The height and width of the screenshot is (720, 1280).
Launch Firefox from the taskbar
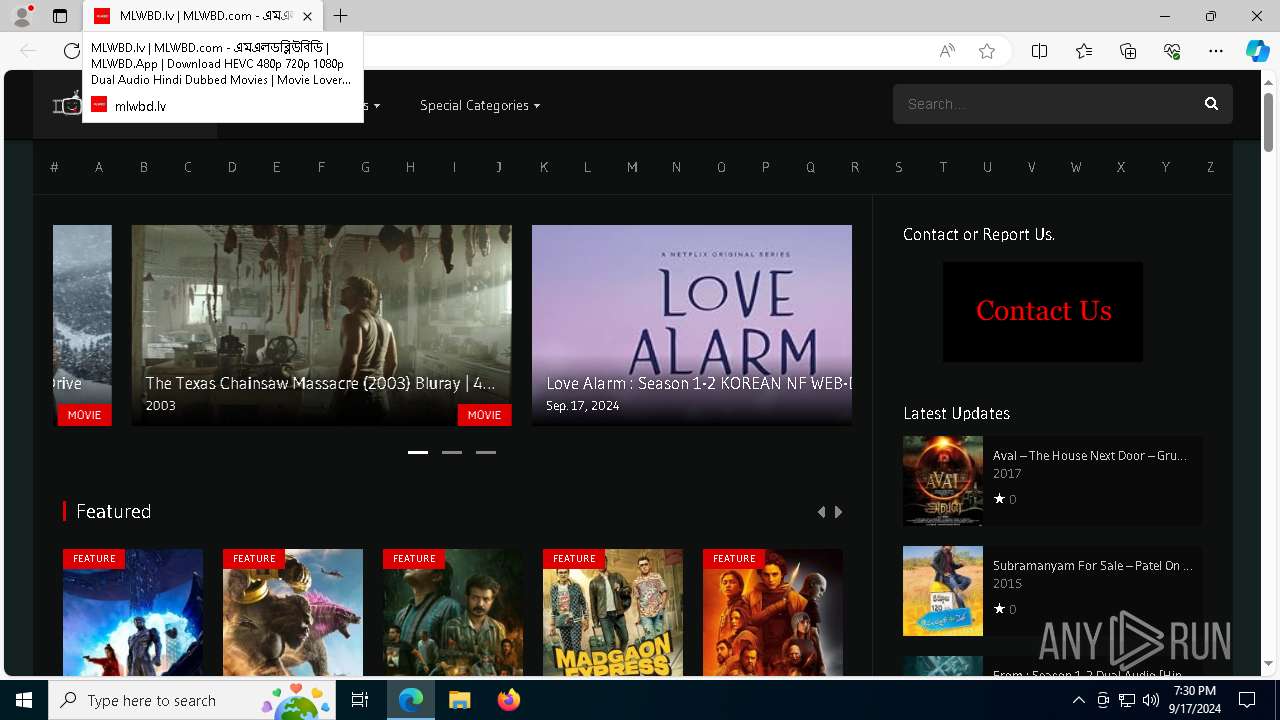pyautogui.click(x=509, y=700)
